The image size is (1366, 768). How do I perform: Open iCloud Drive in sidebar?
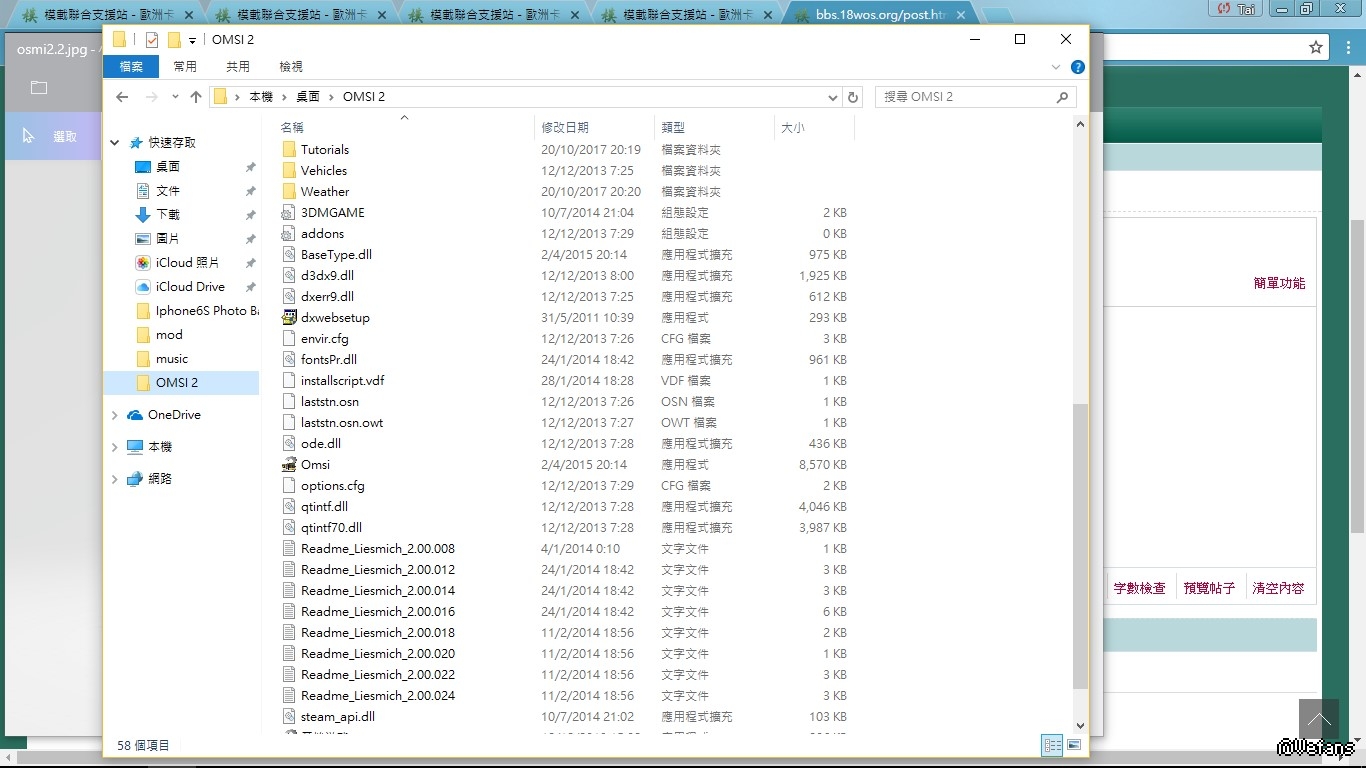tap(190, 286)
